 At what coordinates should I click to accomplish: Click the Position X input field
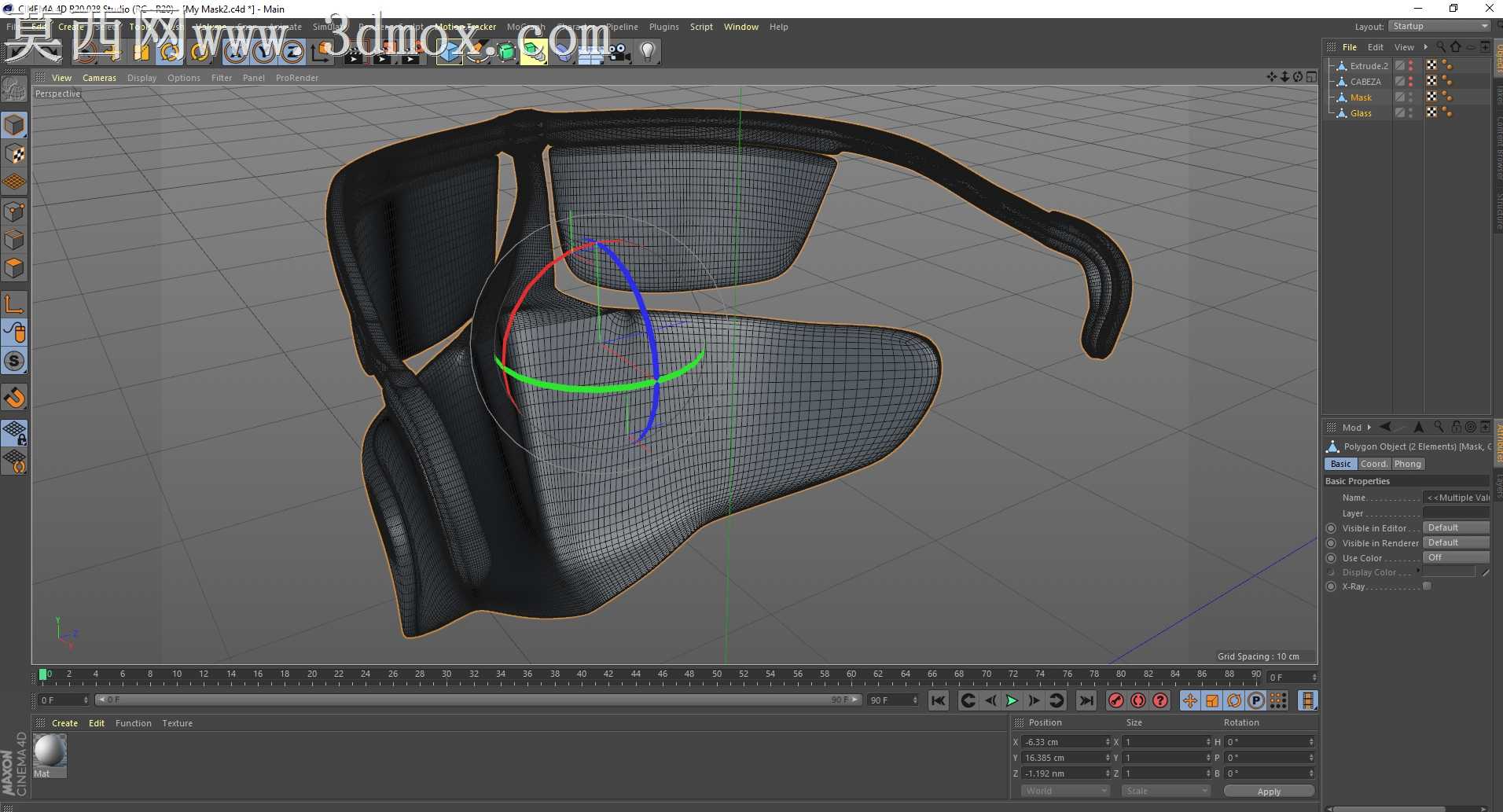point(1066,742)
